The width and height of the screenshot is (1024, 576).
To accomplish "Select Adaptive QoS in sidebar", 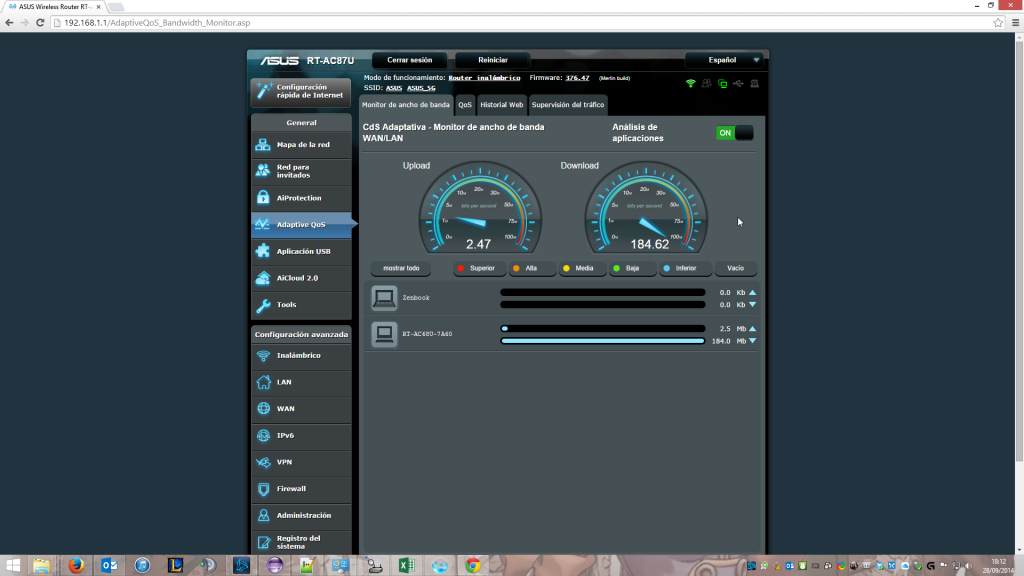I will tap(301, 225).
